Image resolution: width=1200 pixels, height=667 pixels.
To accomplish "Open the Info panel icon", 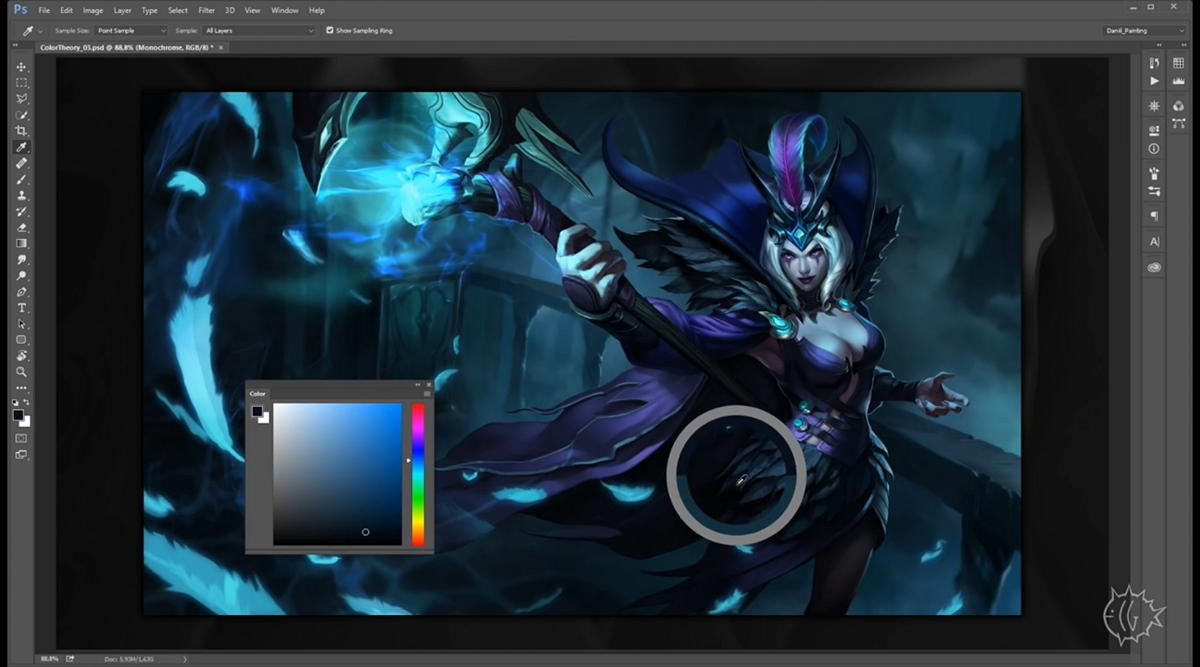I will tap(1154, 149).
